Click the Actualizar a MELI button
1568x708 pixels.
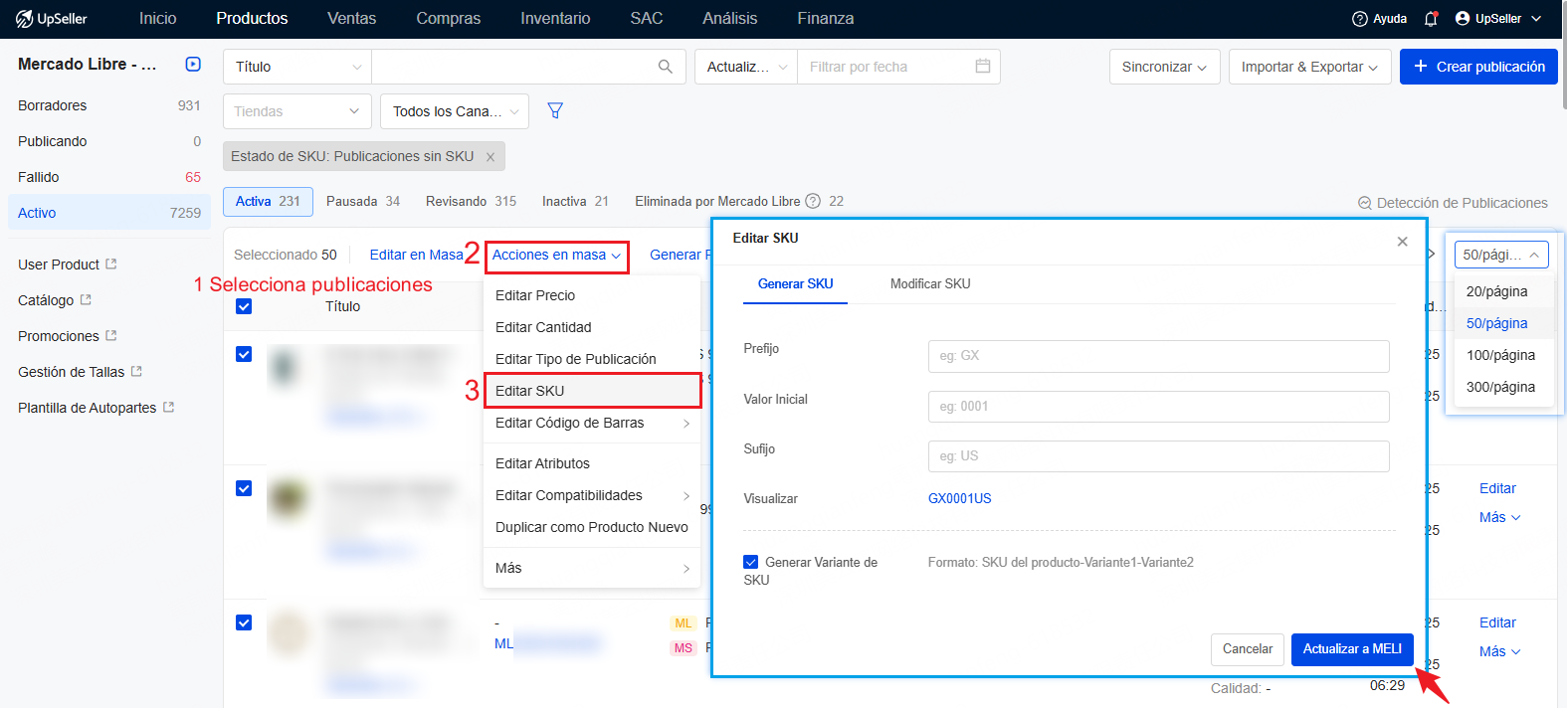[x=1352, y=649]
